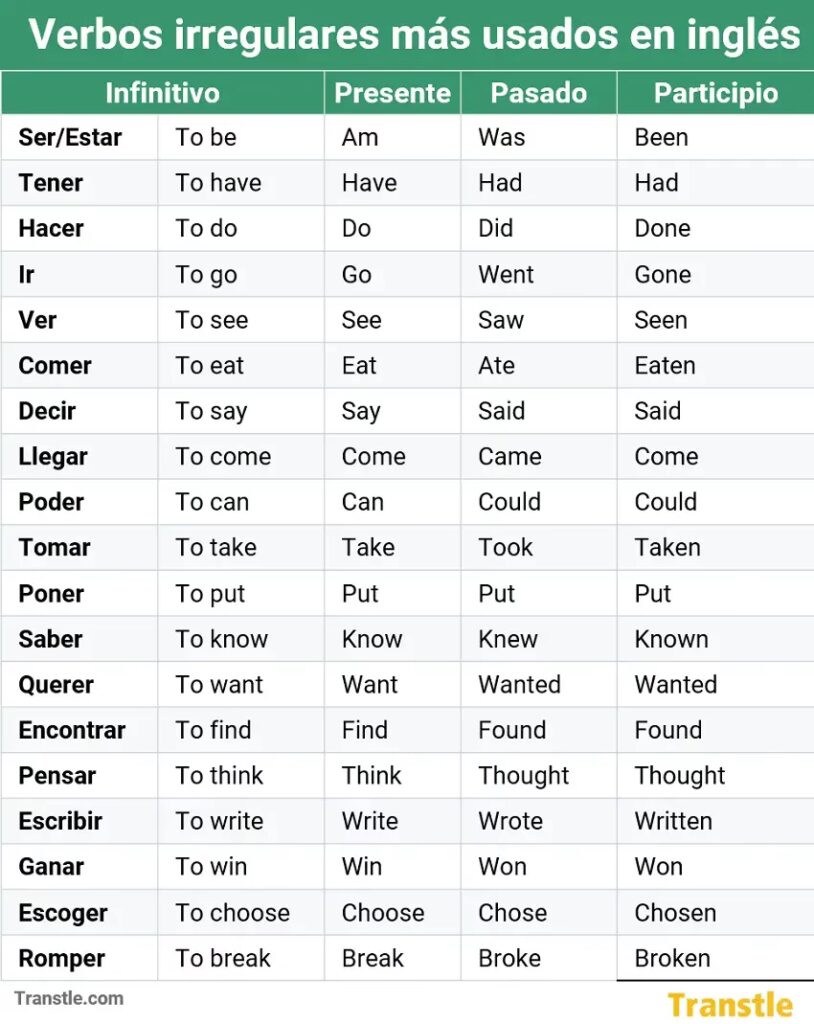Click the Ser/Estar row label

click(70, 137)
